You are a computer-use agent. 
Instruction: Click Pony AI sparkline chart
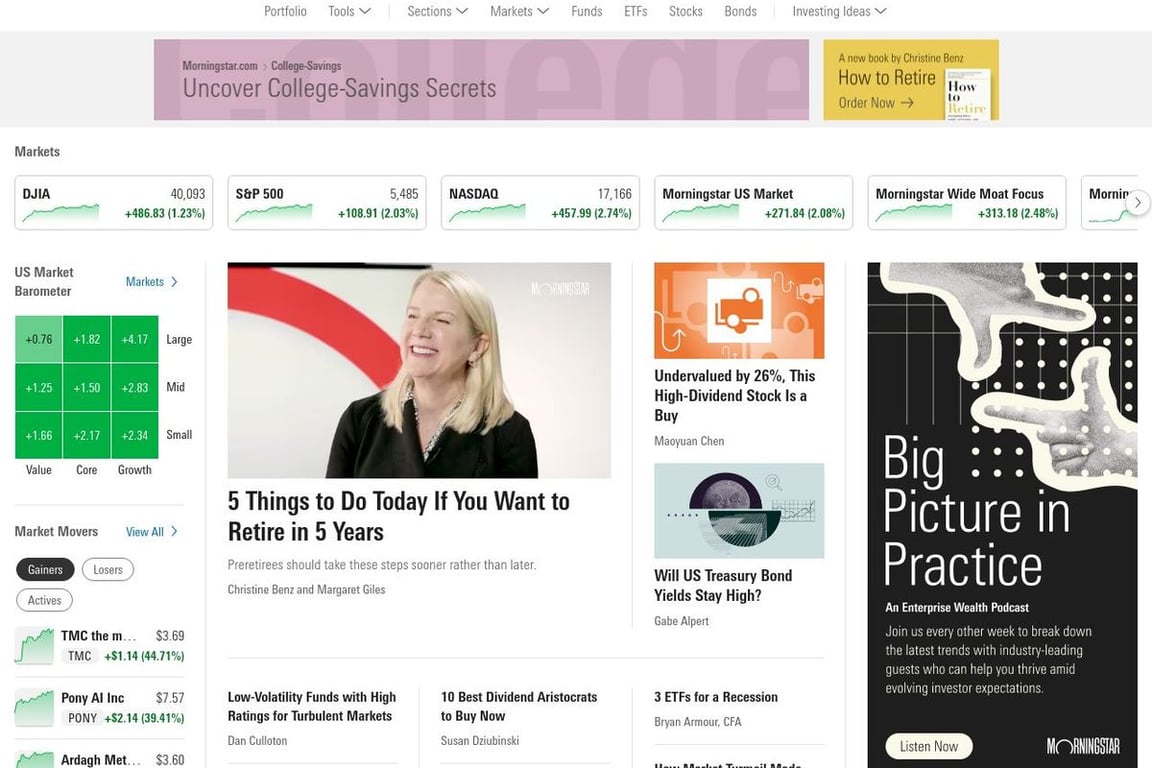35,708
